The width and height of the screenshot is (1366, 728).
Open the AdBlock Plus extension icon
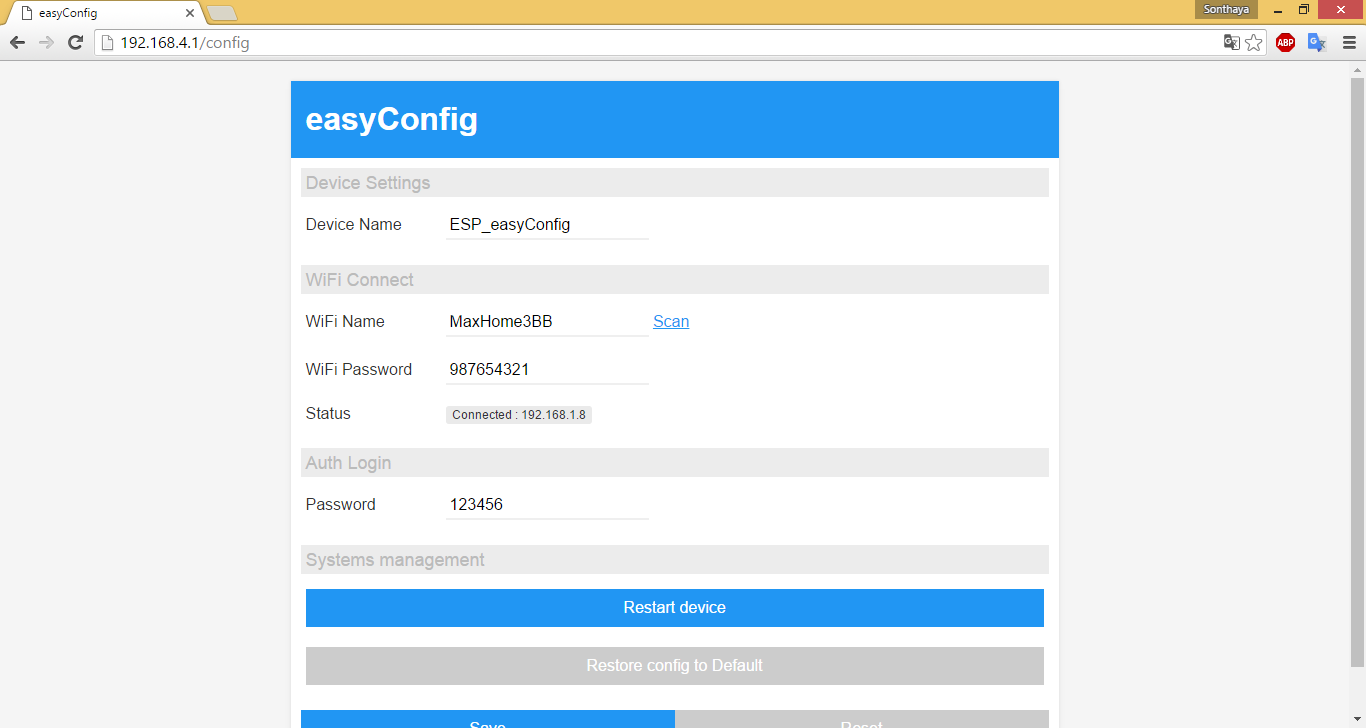(x=1285, y=42)
